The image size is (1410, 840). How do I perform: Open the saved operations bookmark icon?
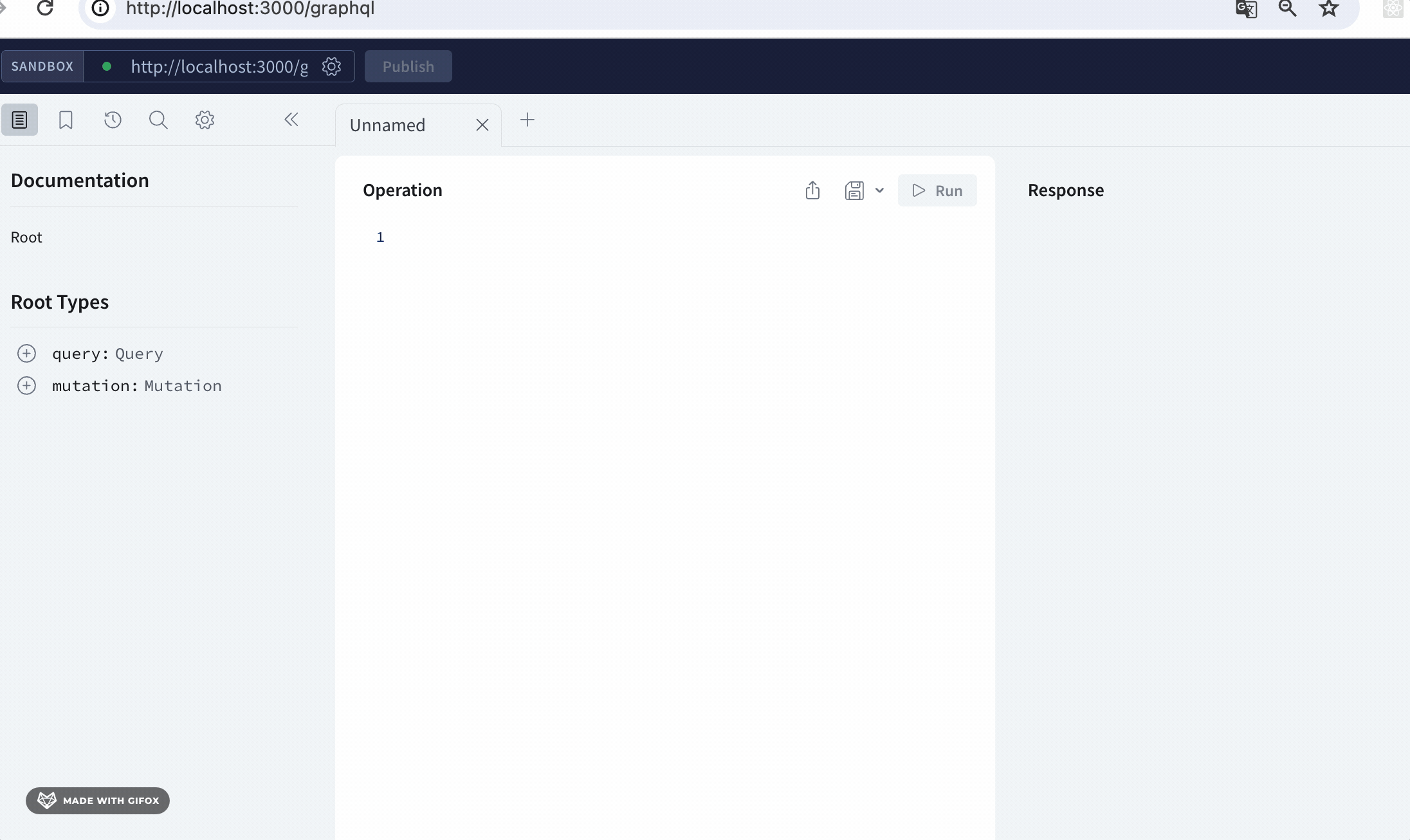click(66, 120)
